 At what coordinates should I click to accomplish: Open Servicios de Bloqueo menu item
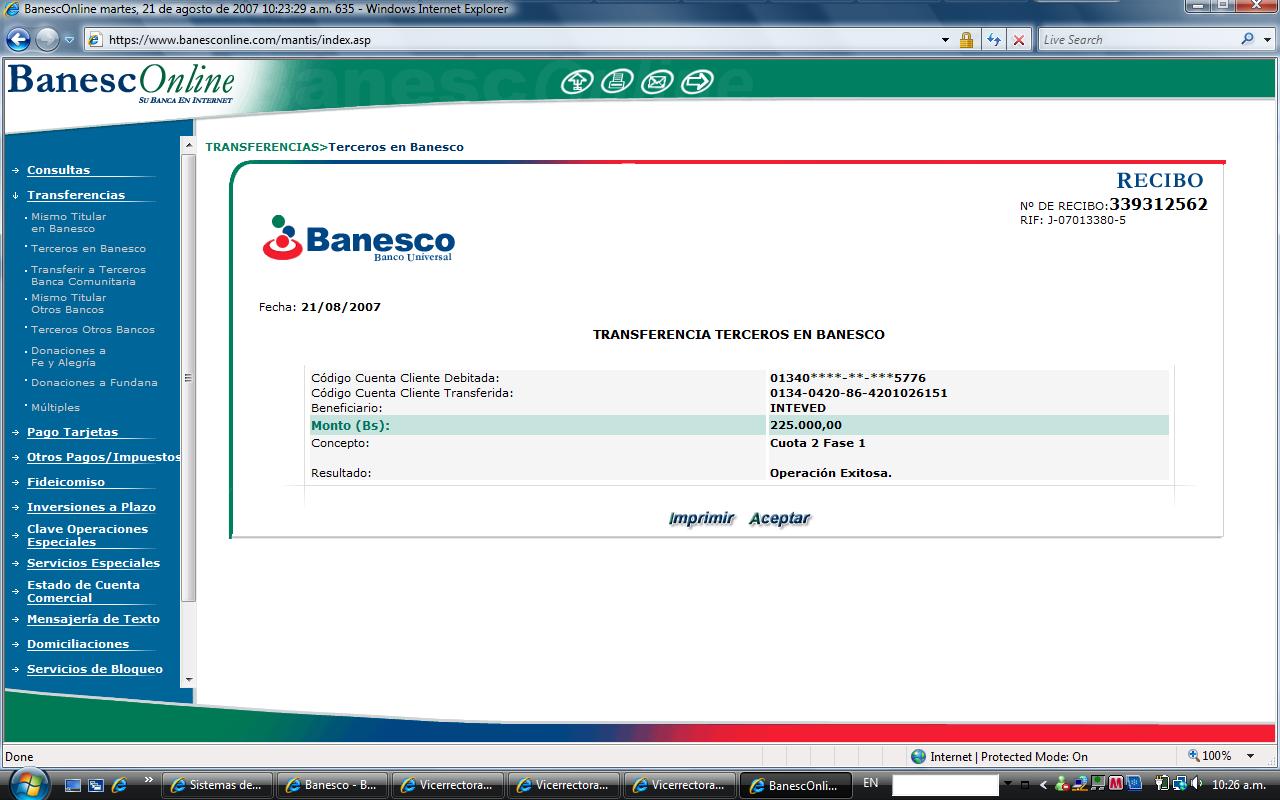tap(95, 669)
